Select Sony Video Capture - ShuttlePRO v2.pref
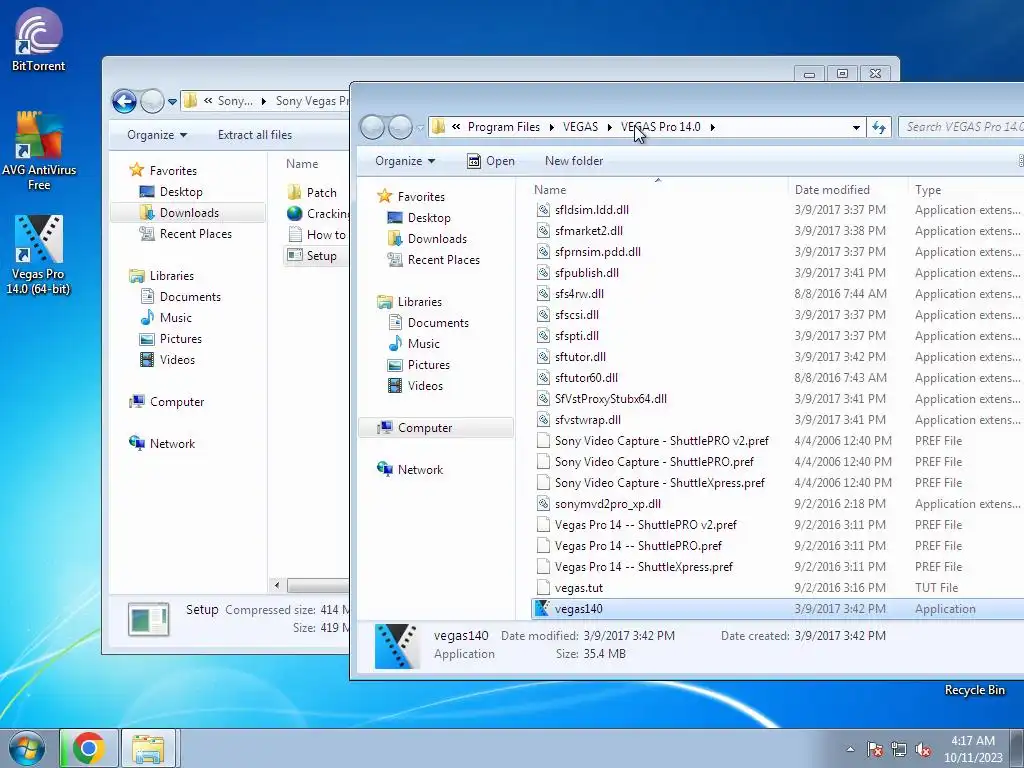The image size is (1024, 768). coord(661,441)
